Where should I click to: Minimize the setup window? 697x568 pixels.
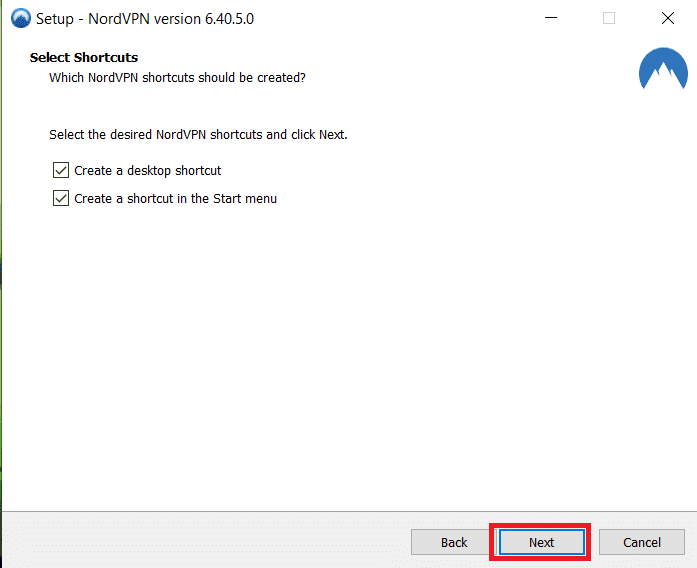[x=551, y=18]
